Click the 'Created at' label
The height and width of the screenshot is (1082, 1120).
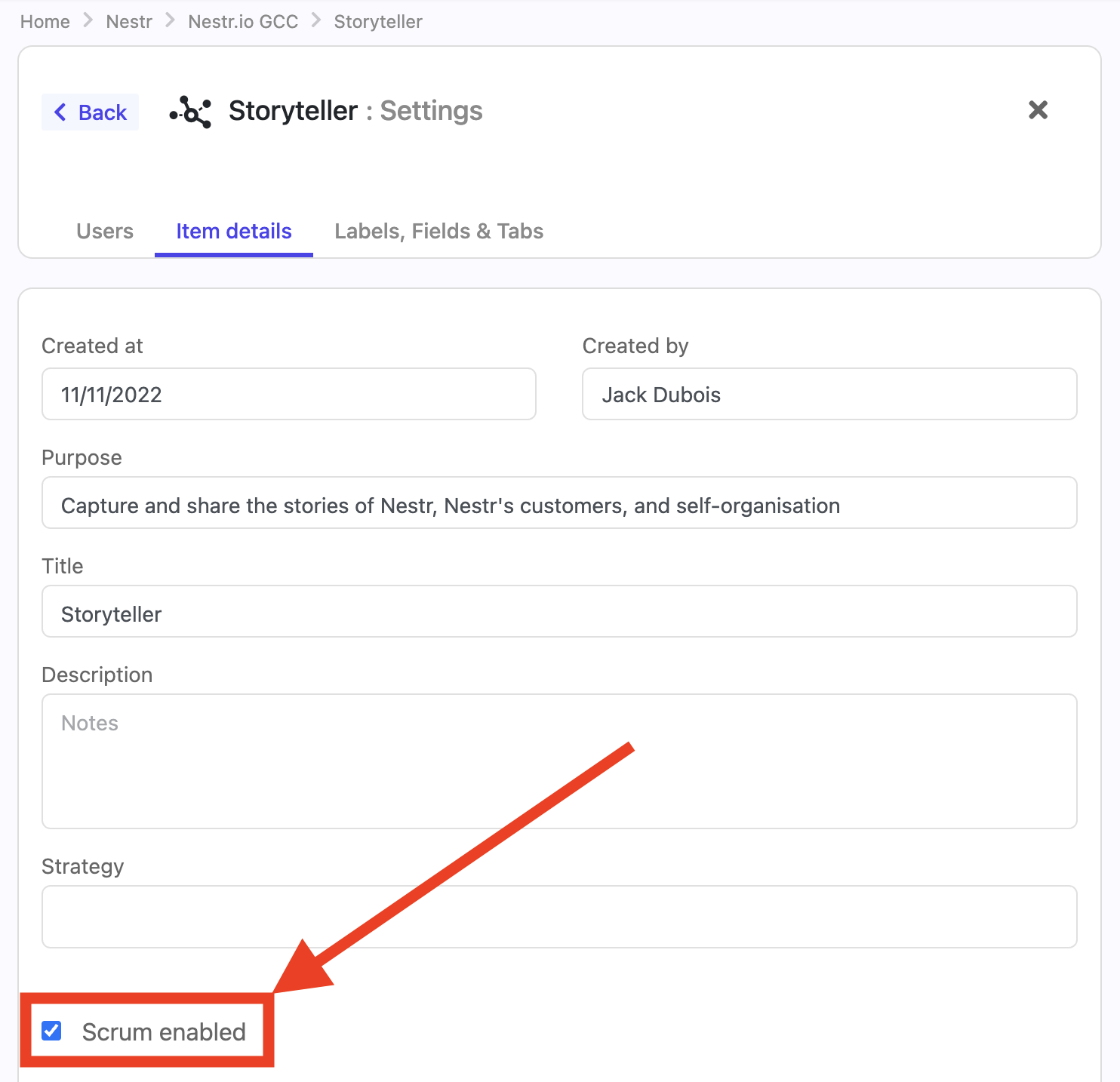point(92,346)
